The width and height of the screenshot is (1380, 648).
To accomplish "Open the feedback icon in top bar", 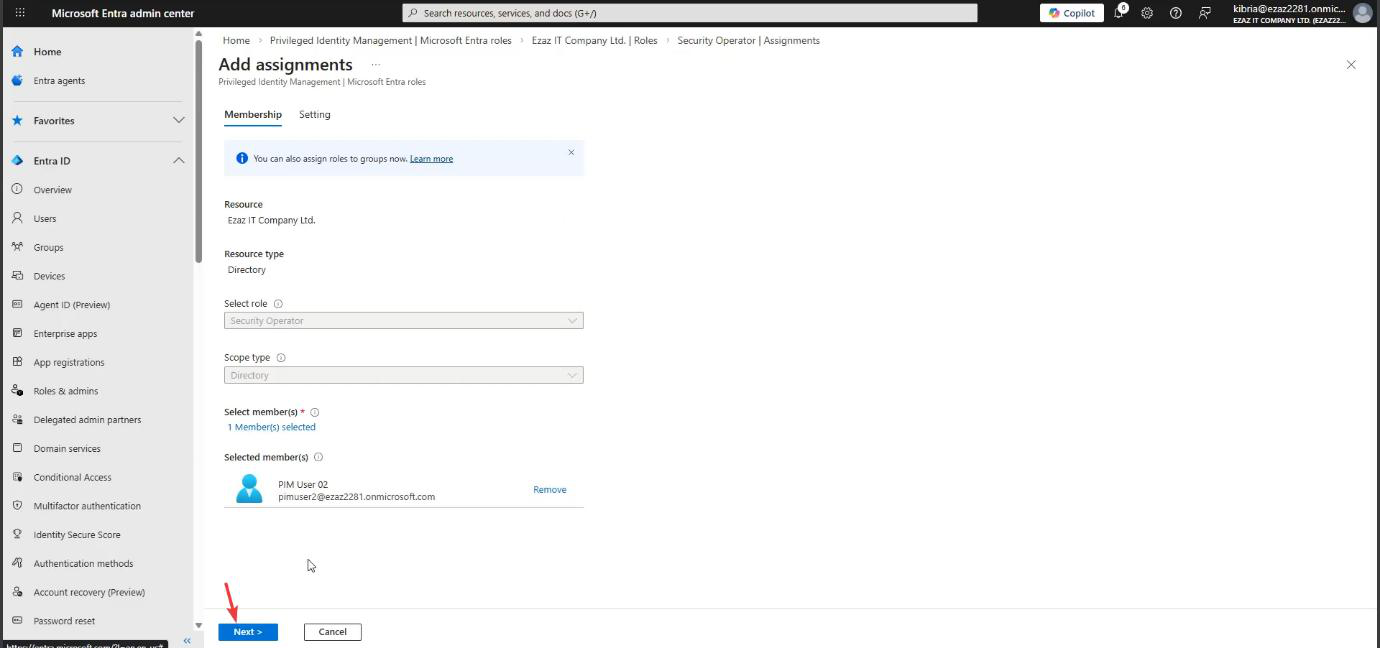I will [1204, 13].
